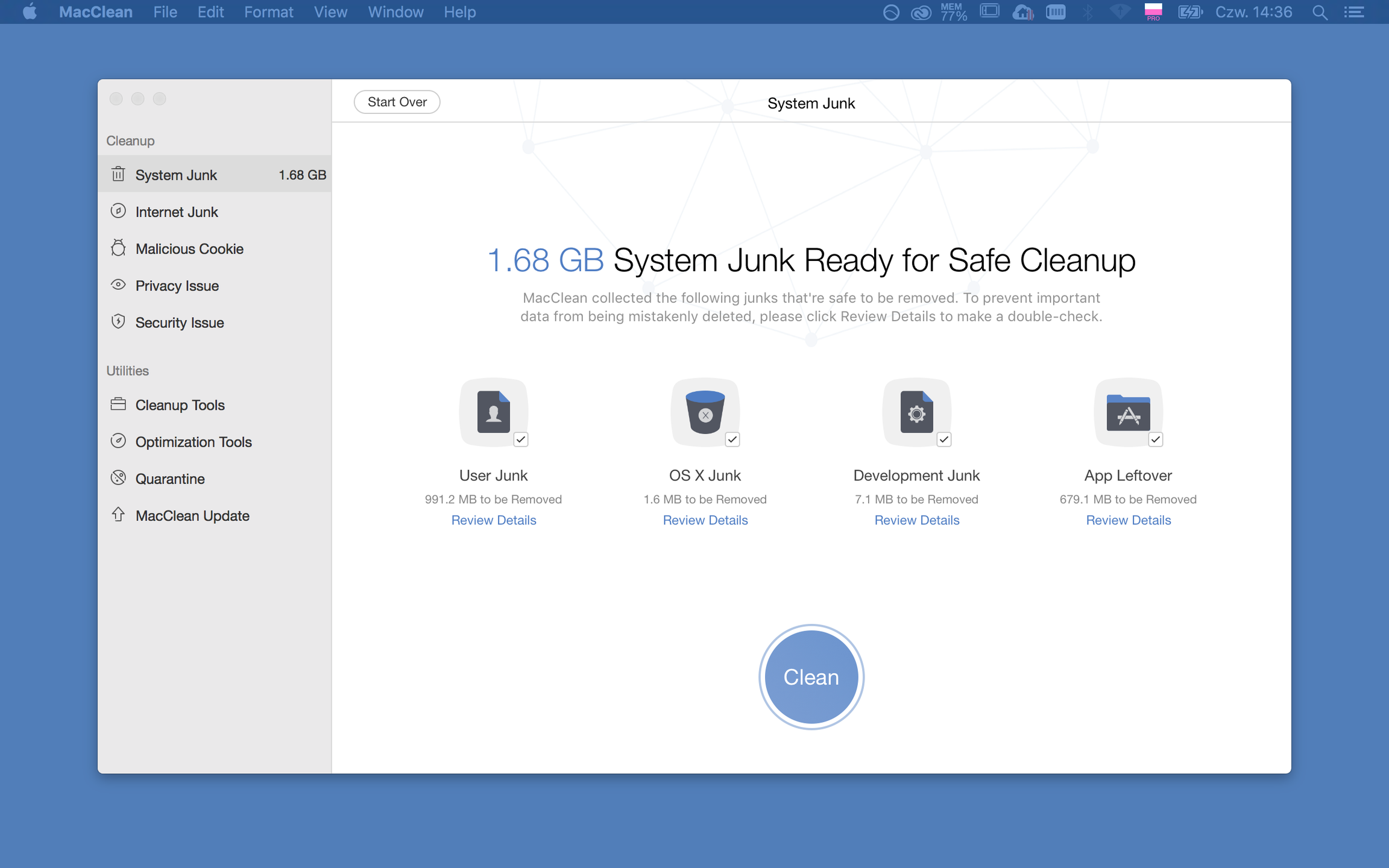Click the Creative Cloud menu bar icon
The image size is (1389, 868).
click(921, 12)
